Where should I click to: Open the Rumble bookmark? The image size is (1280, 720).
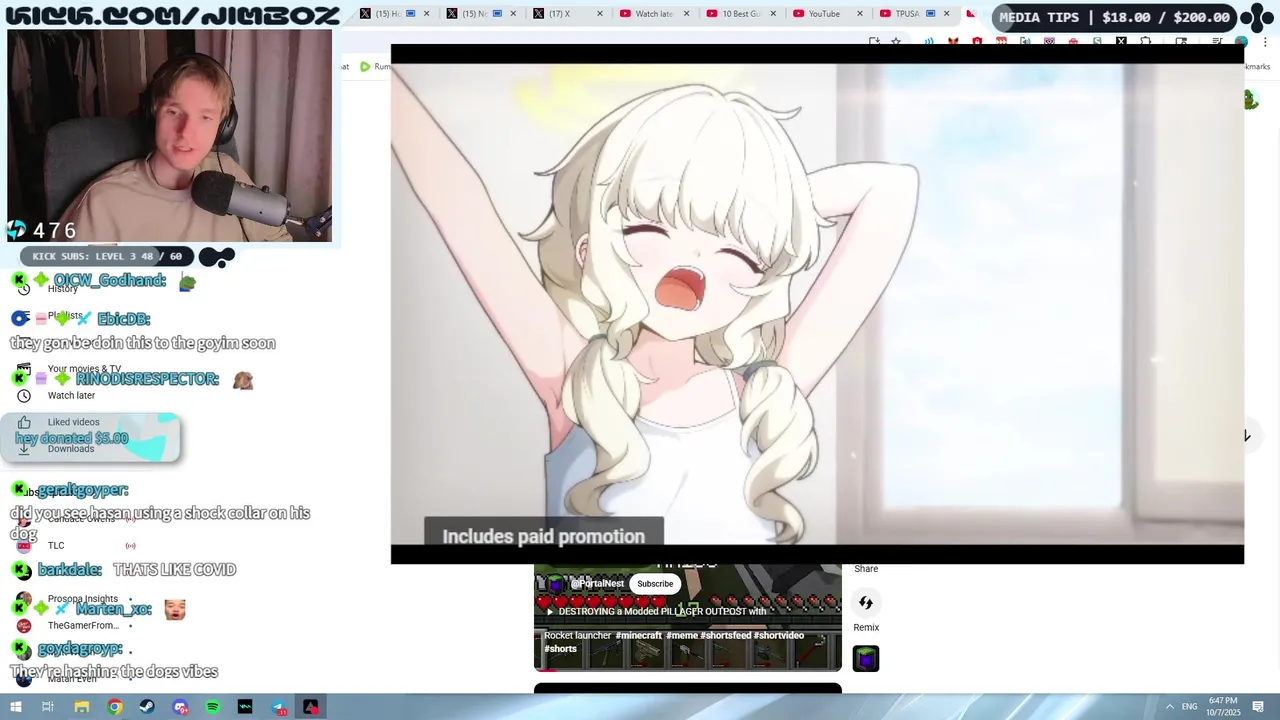click(375, 67)
